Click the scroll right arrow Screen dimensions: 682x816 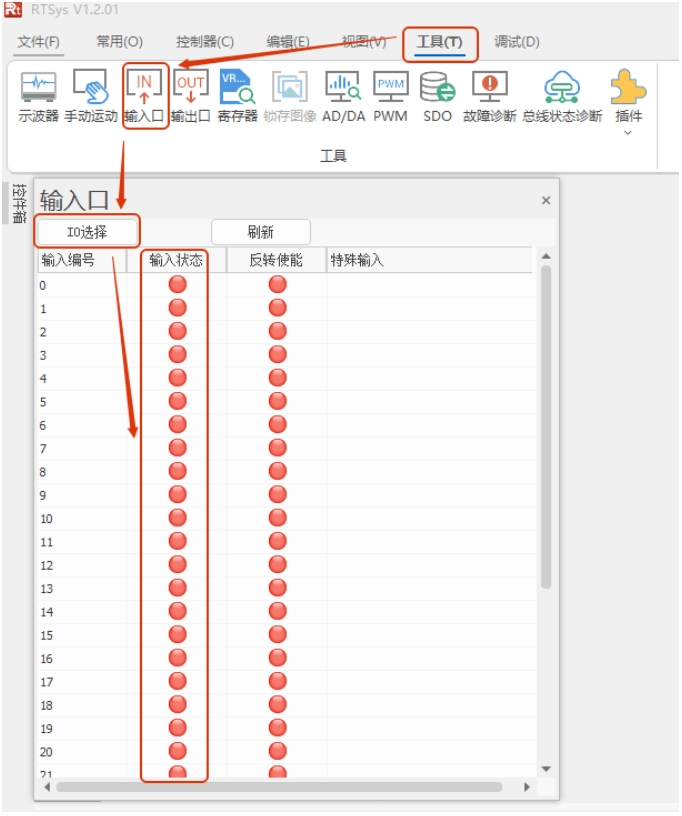tap(526, 787)
